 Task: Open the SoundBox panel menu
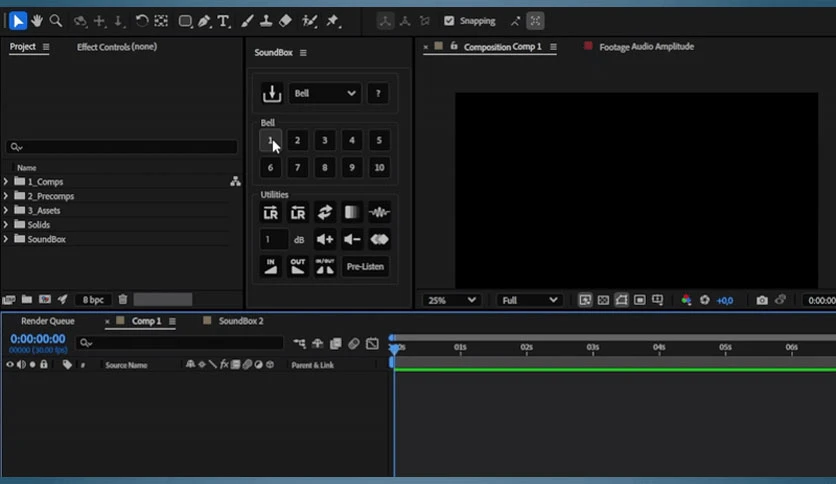point(303,53)
